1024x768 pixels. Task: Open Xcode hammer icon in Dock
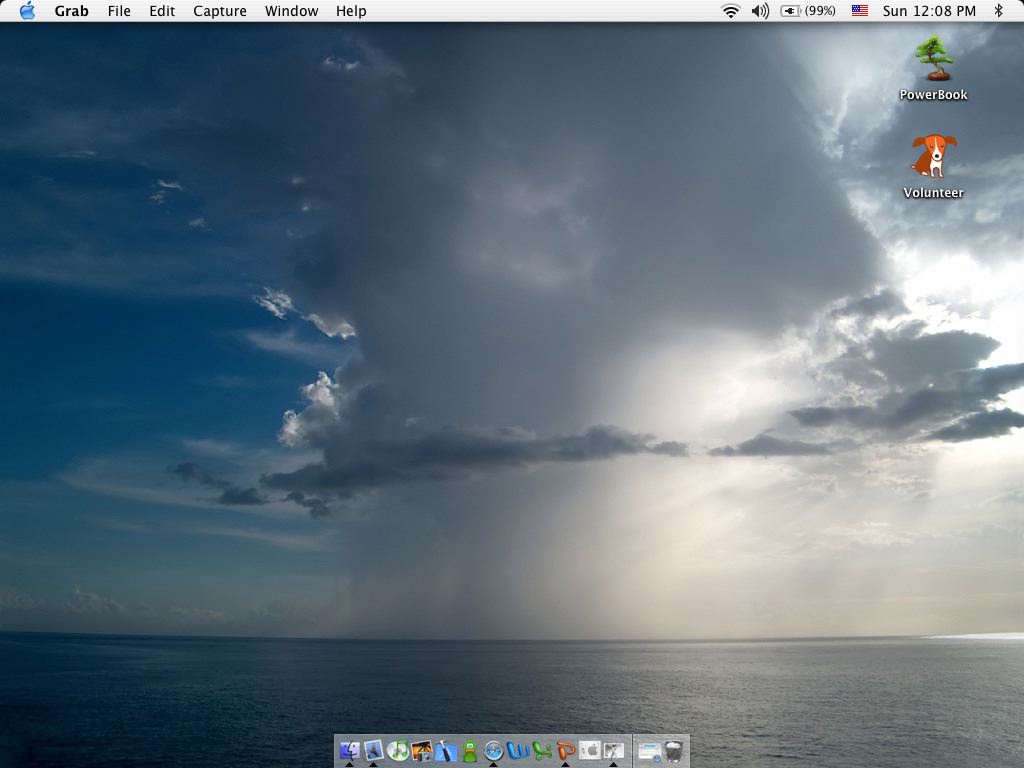[445, 750]
